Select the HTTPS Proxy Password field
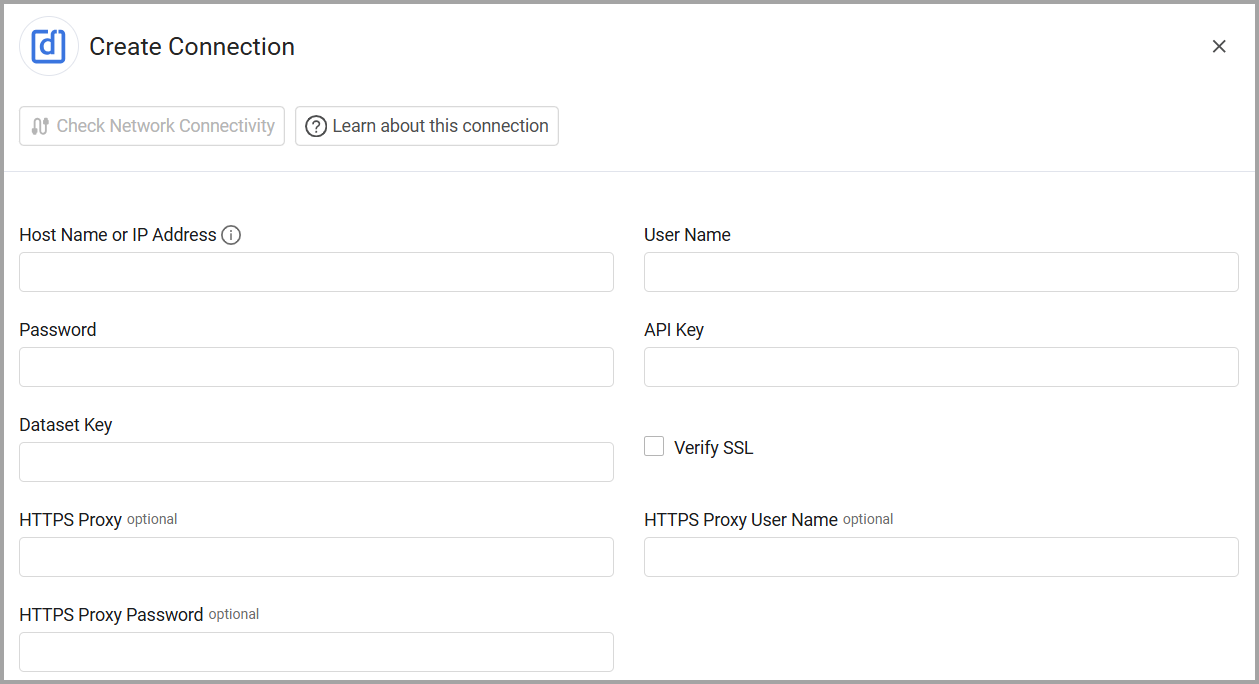This screenshot has height=684, width=1259. [316, 652]
